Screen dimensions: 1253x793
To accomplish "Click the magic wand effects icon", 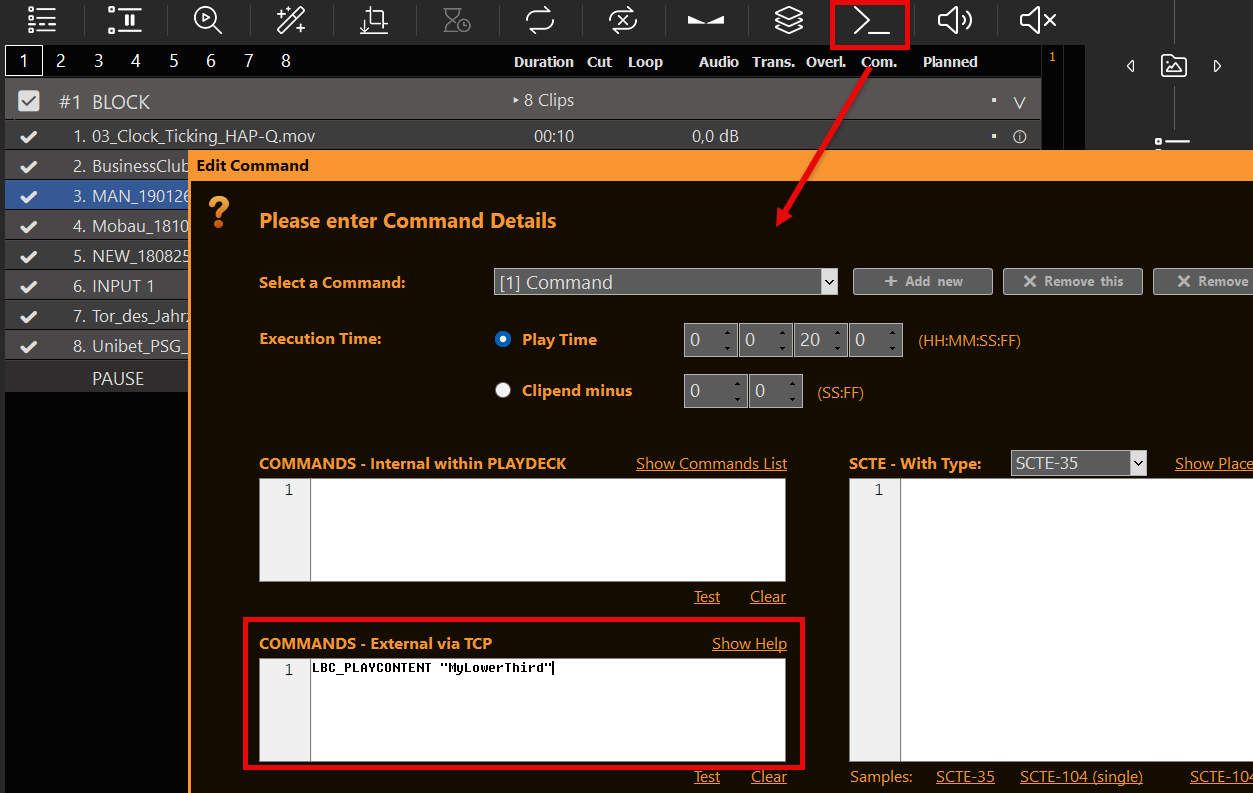I will pyautogui.click(x=291, y=20).
